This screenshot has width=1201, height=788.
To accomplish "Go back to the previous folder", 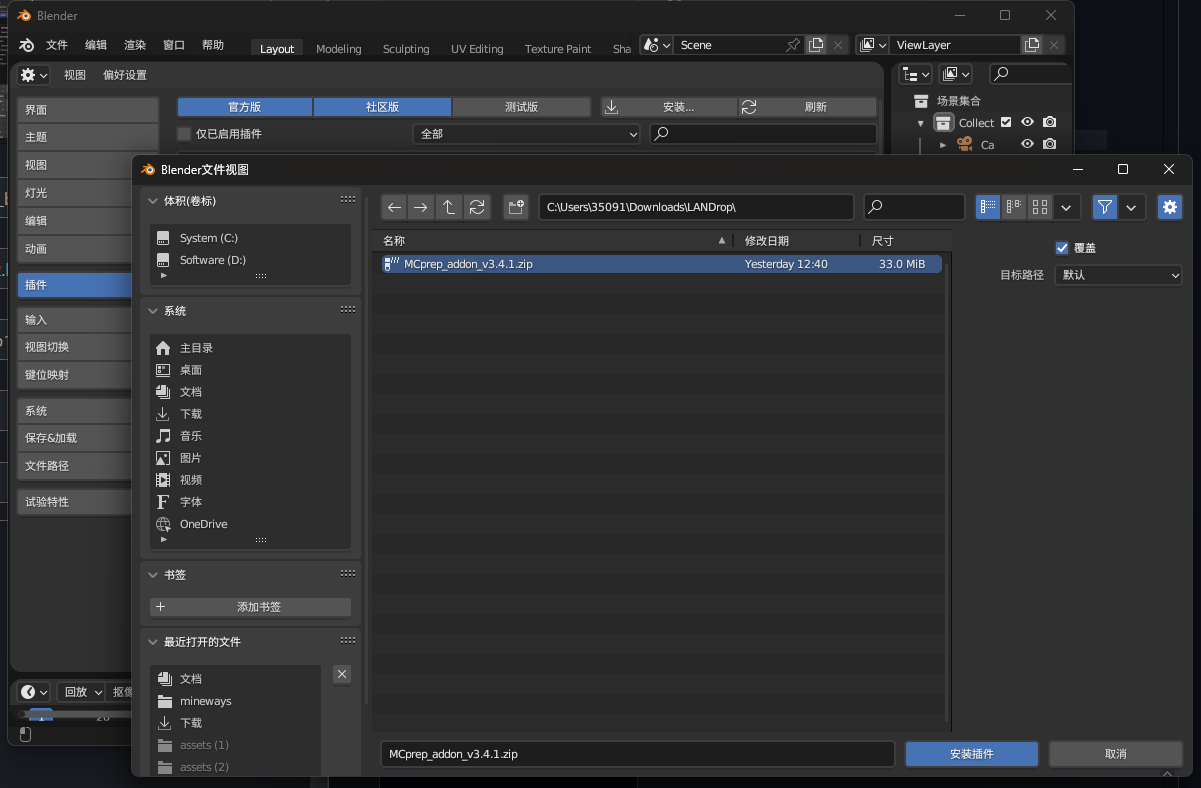I will [x=394, y=207].
